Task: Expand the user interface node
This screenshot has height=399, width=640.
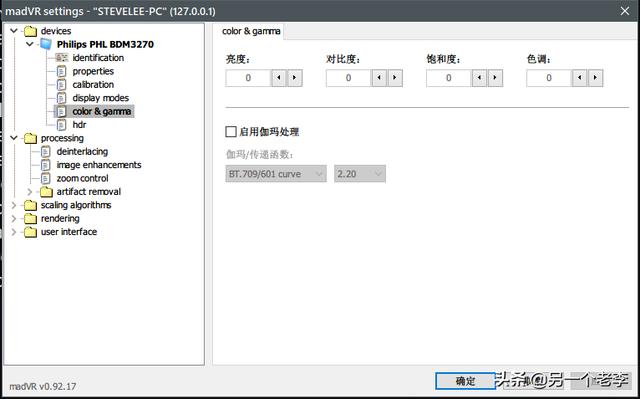Action: click(x=14, y=232)
